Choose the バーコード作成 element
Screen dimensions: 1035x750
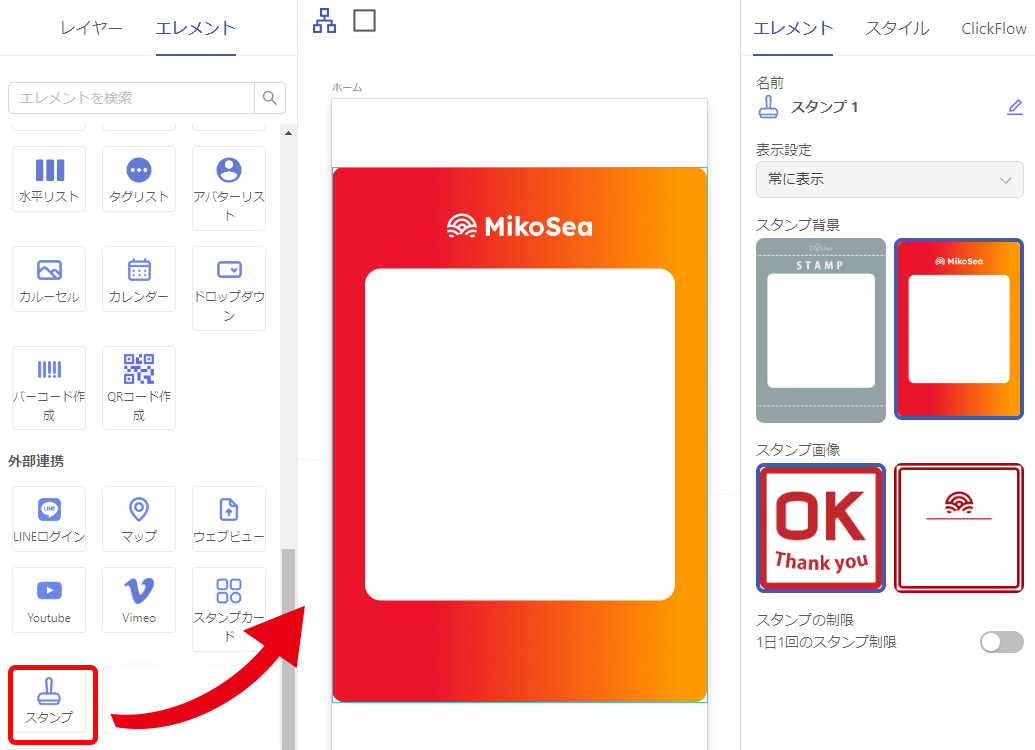click(x=49, y=388)
